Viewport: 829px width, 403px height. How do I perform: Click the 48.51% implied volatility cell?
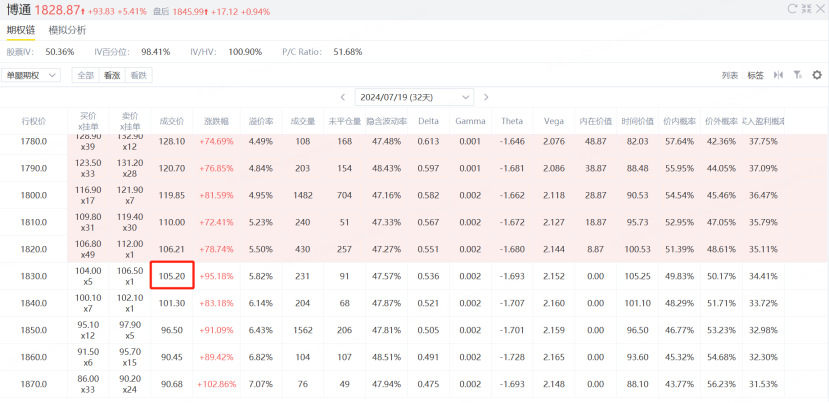point(386,357)
